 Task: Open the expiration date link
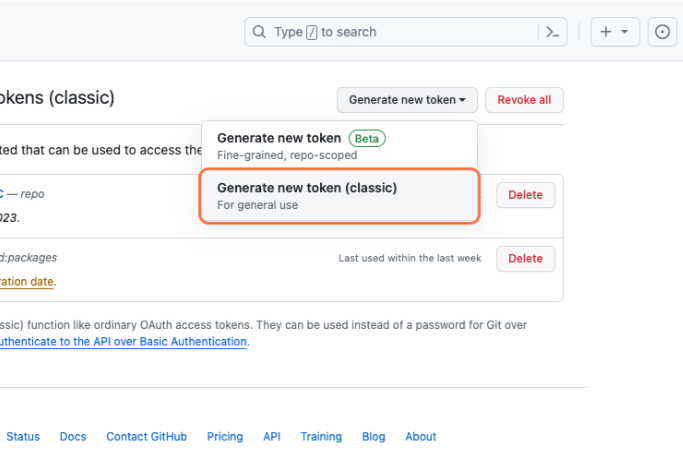(27, 282)
